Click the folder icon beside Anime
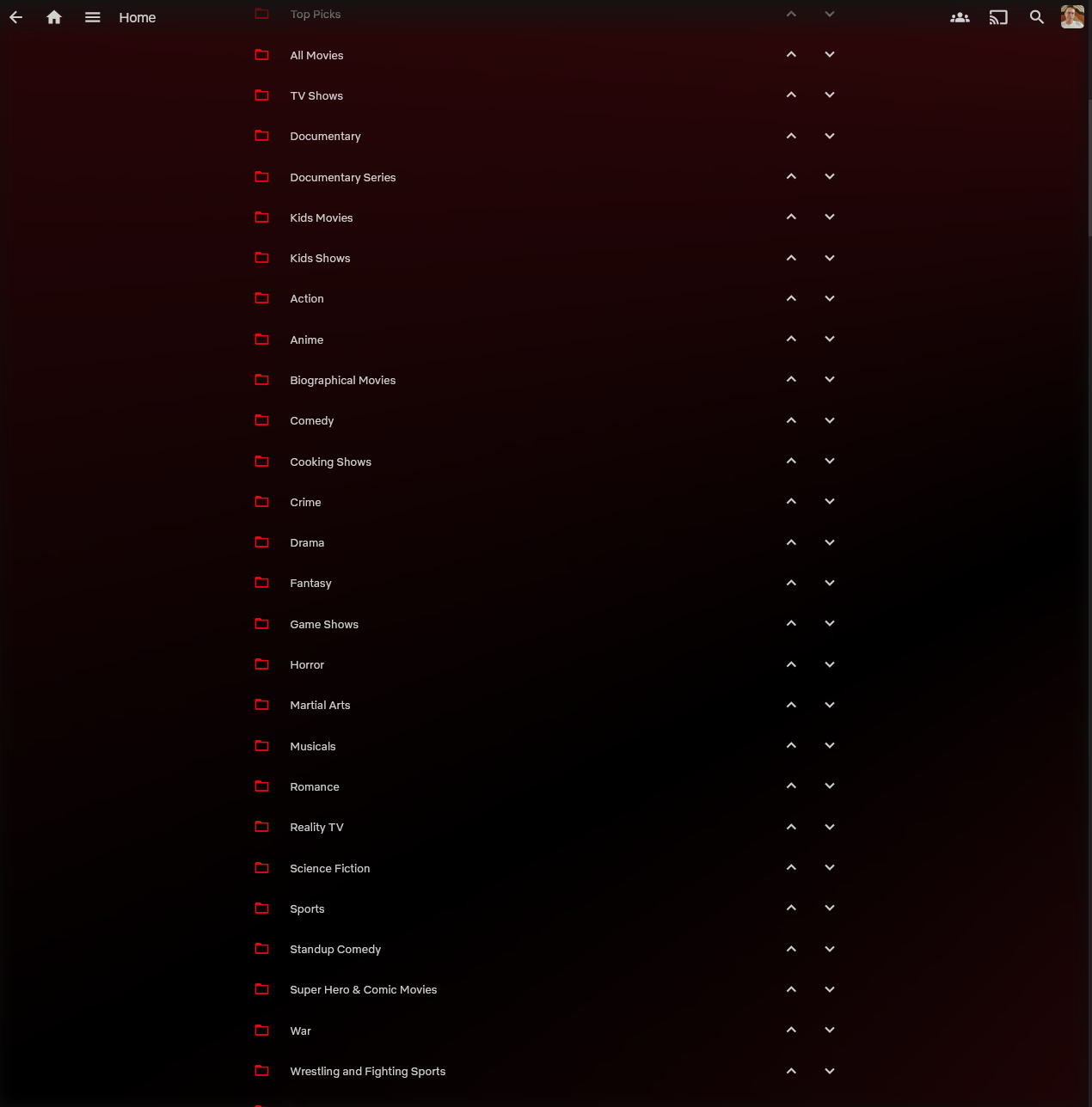Image resolution: width=1092 pixels, height=1107 pixels. 262,339
